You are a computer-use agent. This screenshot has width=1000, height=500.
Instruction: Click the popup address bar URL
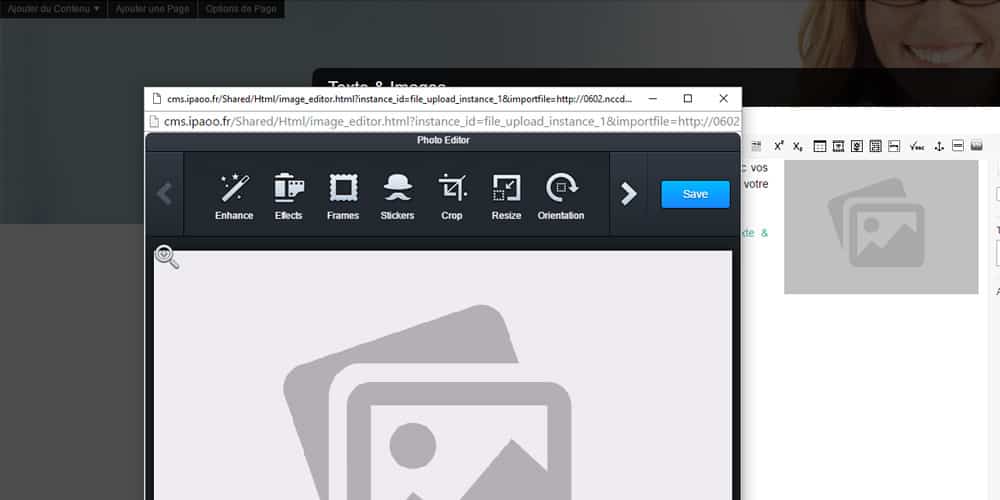(452, 121)
